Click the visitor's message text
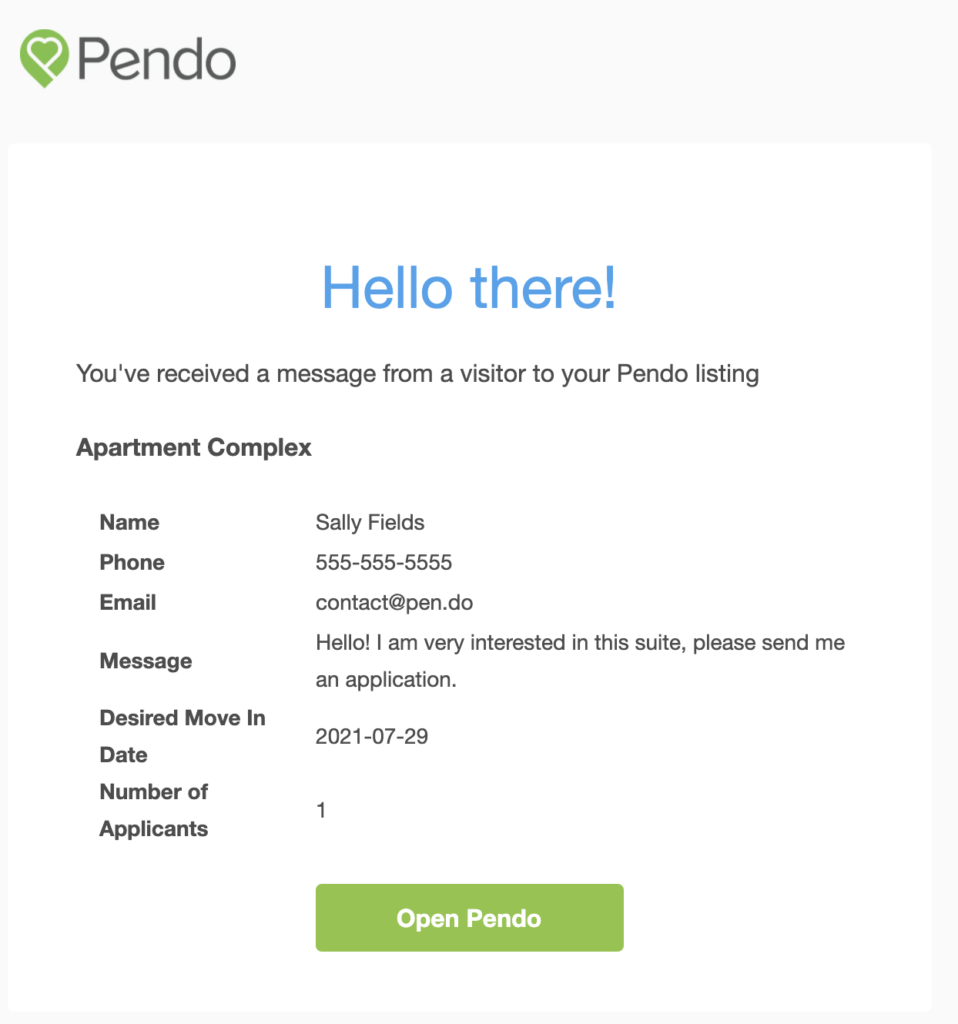 pos(581,661)
